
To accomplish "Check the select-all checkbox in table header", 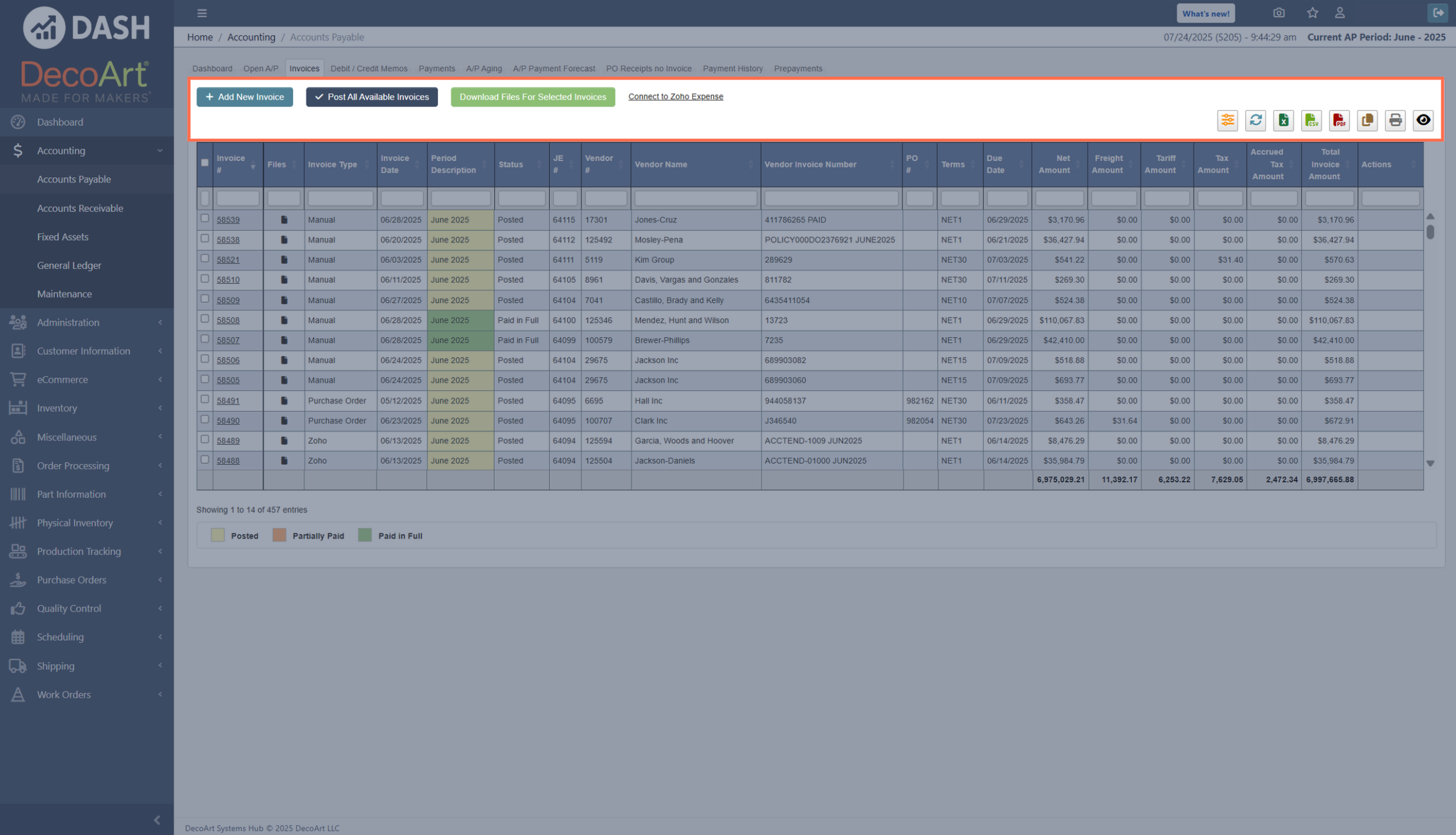I will [204, 162].
